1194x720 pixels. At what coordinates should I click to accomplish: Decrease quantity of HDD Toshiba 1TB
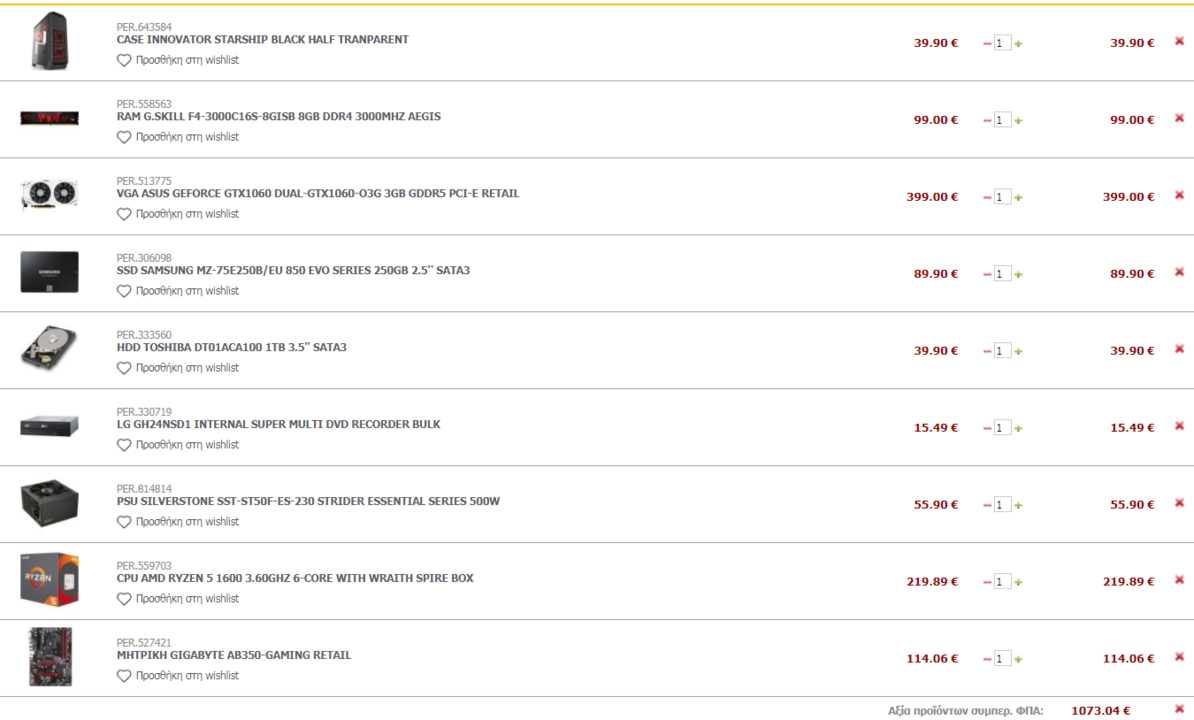(987, 351)
